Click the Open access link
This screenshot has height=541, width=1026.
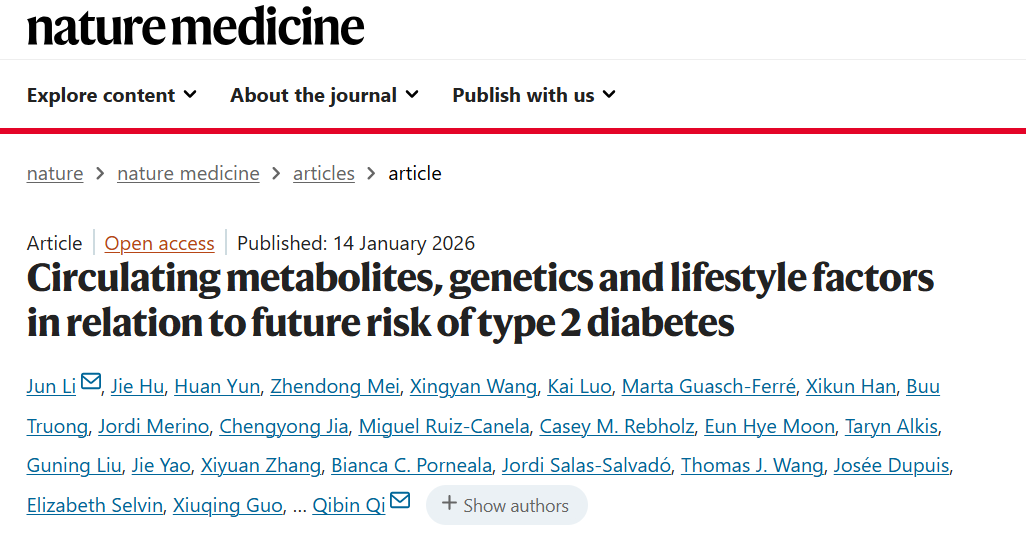tap(159, 243)
